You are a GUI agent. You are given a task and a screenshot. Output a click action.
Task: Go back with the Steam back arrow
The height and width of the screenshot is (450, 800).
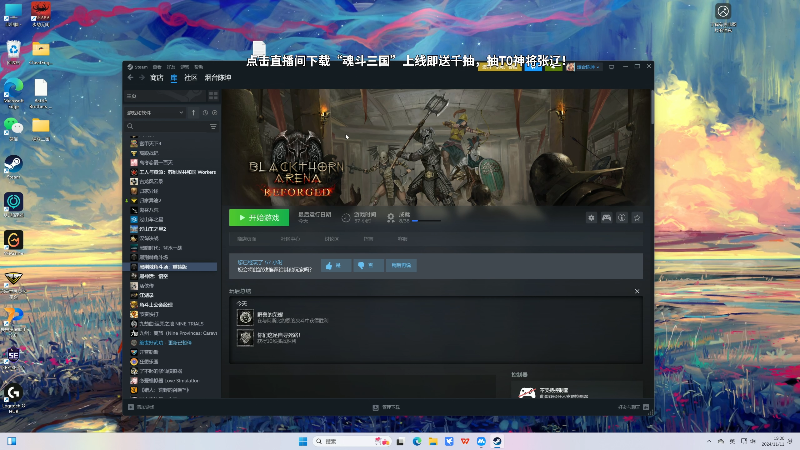click(x=131, y=78)
